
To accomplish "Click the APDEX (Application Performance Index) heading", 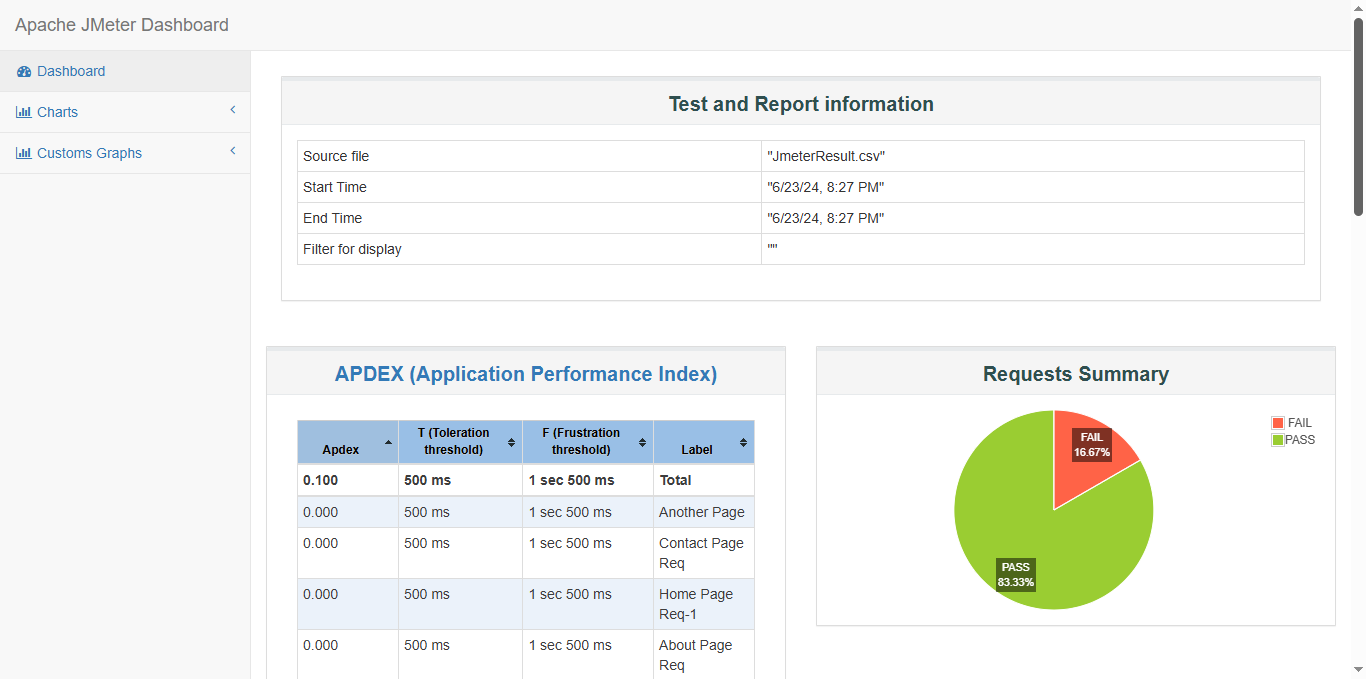I will [526, 374].
